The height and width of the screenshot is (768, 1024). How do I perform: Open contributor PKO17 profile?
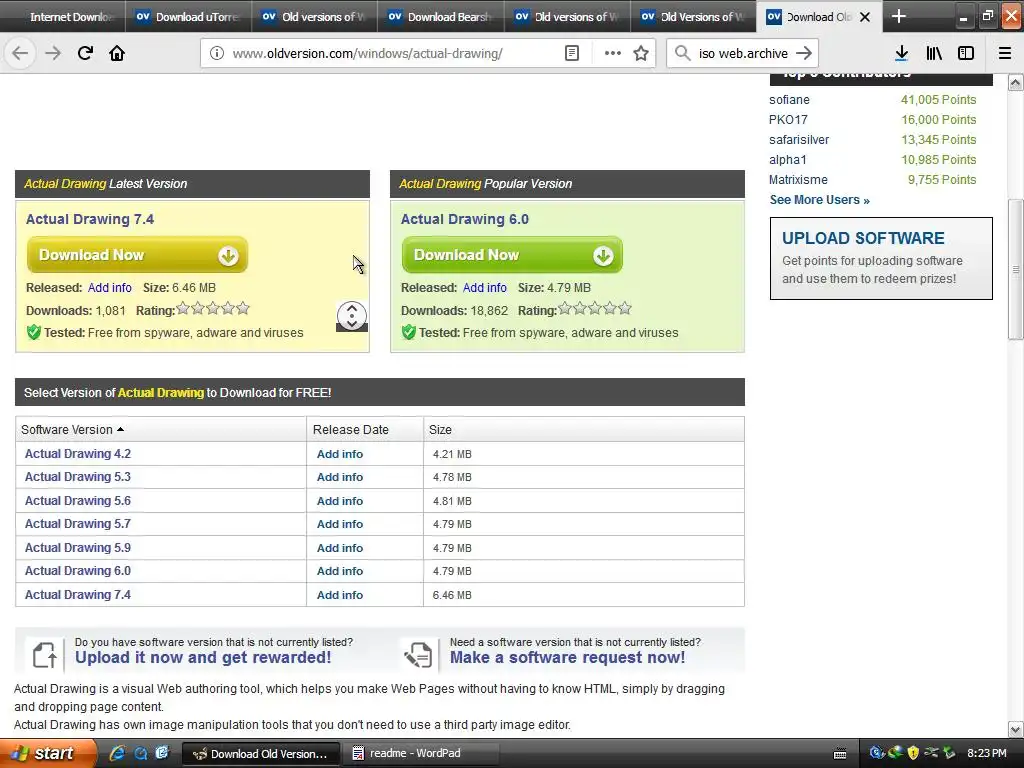pos(788,120)
